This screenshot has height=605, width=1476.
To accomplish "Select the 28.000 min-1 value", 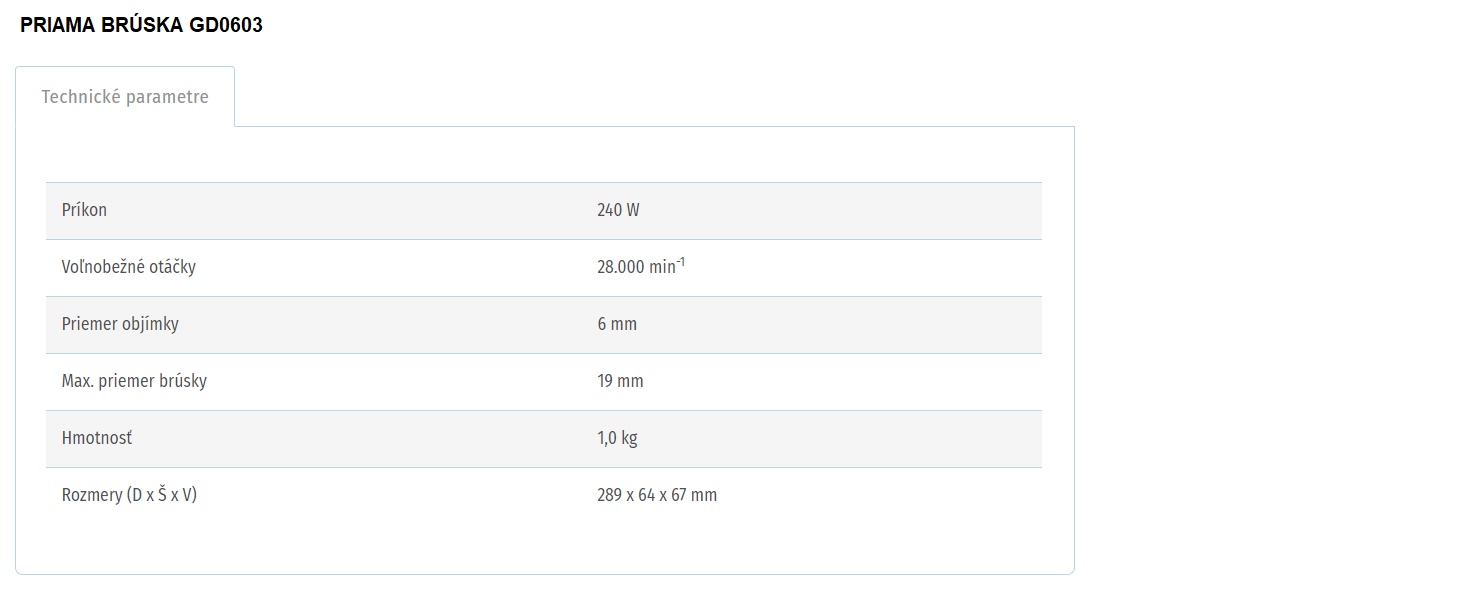I will 641,267.
